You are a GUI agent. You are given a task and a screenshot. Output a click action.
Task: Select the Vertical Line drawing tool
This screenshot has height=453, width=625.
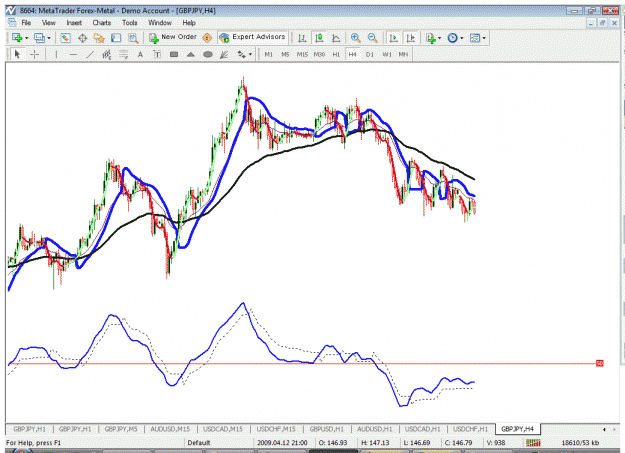(56, 54)
